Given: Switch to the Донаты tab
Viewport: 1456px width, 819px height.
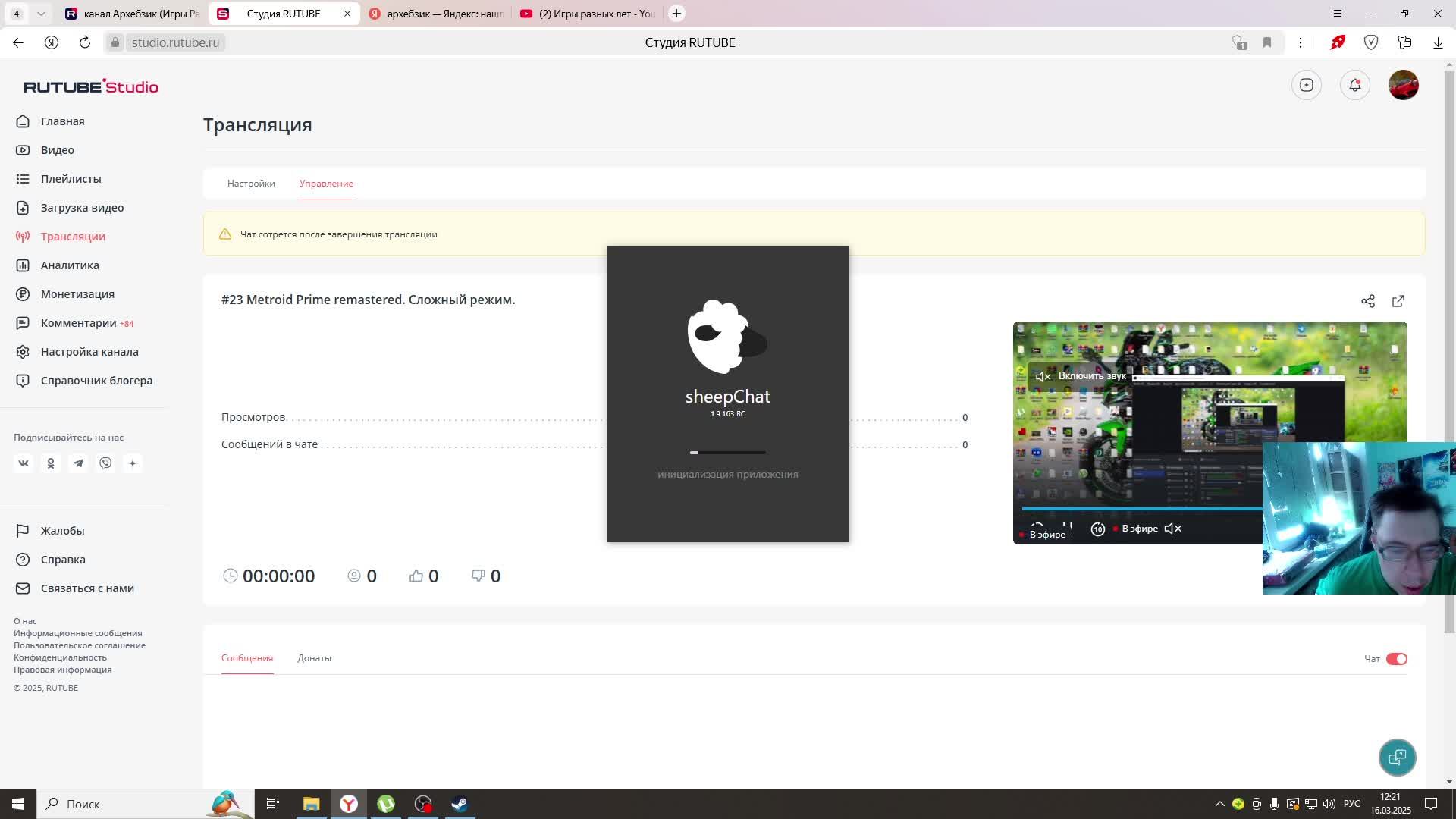Looking at the screenshot, I should point(314,658).
